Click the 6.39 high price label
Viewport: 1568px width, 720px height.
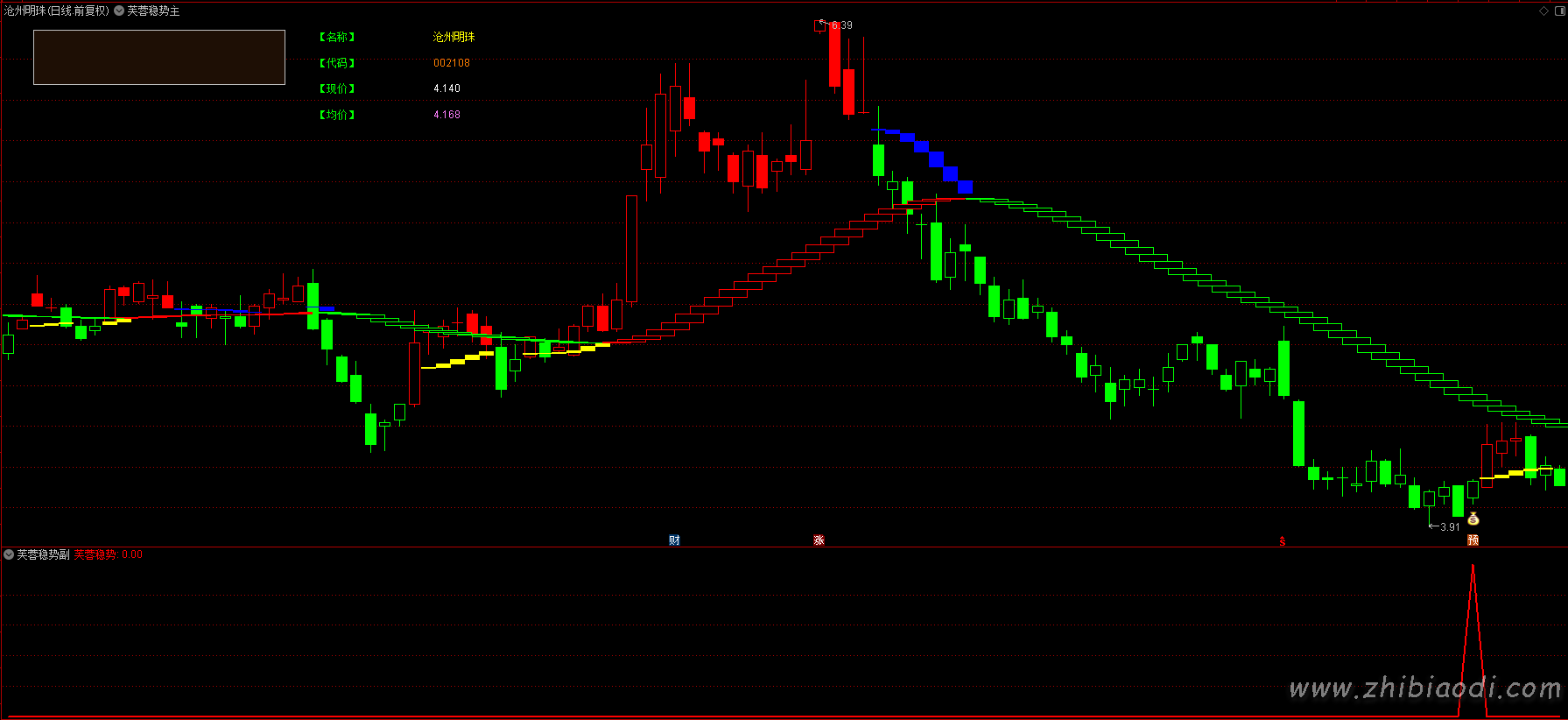coord(841,25)
